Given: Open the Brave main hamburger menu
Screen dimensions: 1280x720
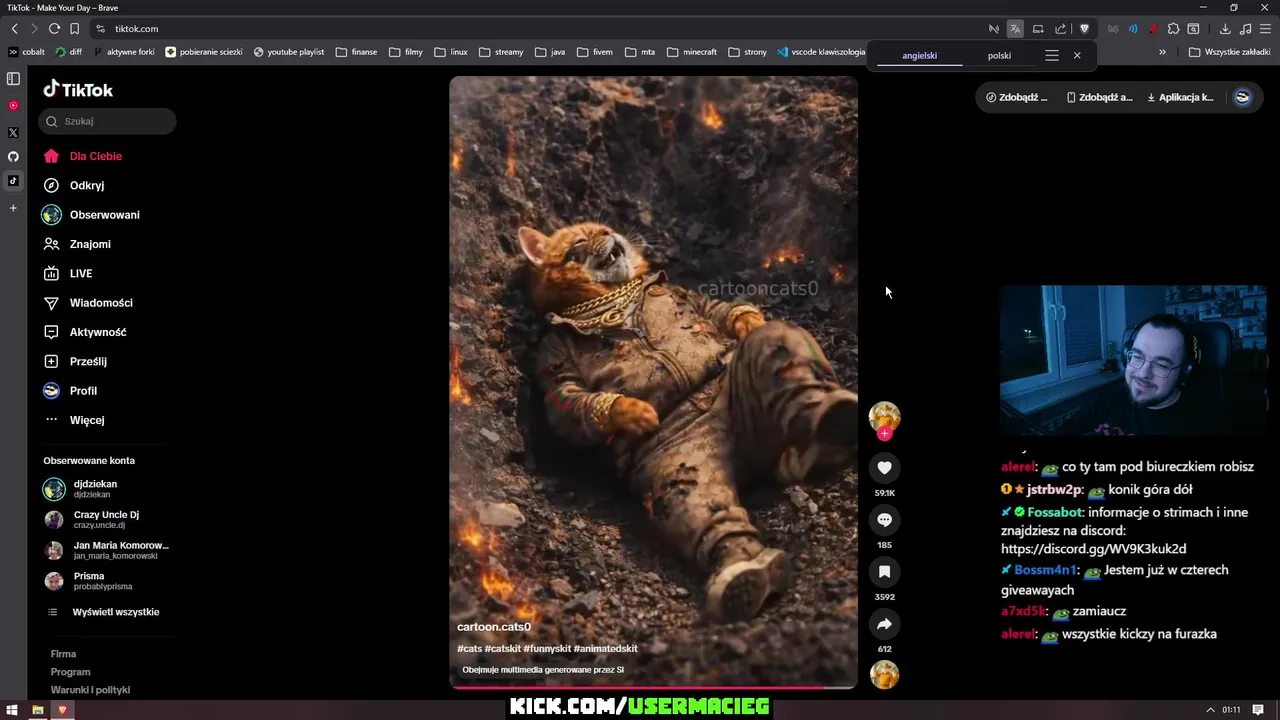Looking at the screenshot, I should pos(1266,29).
